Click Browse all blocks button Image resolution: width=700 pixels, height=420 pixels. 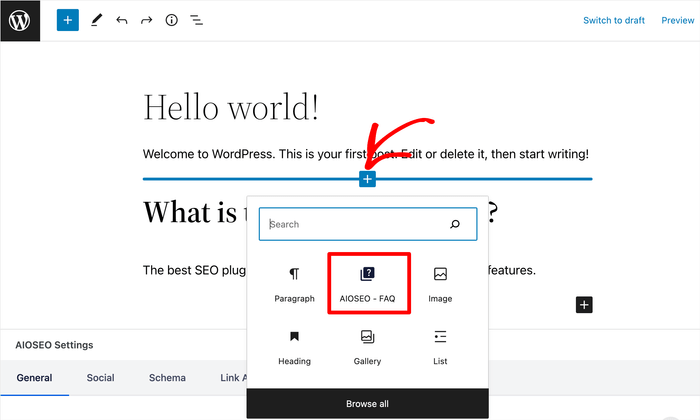pos(367,403)
